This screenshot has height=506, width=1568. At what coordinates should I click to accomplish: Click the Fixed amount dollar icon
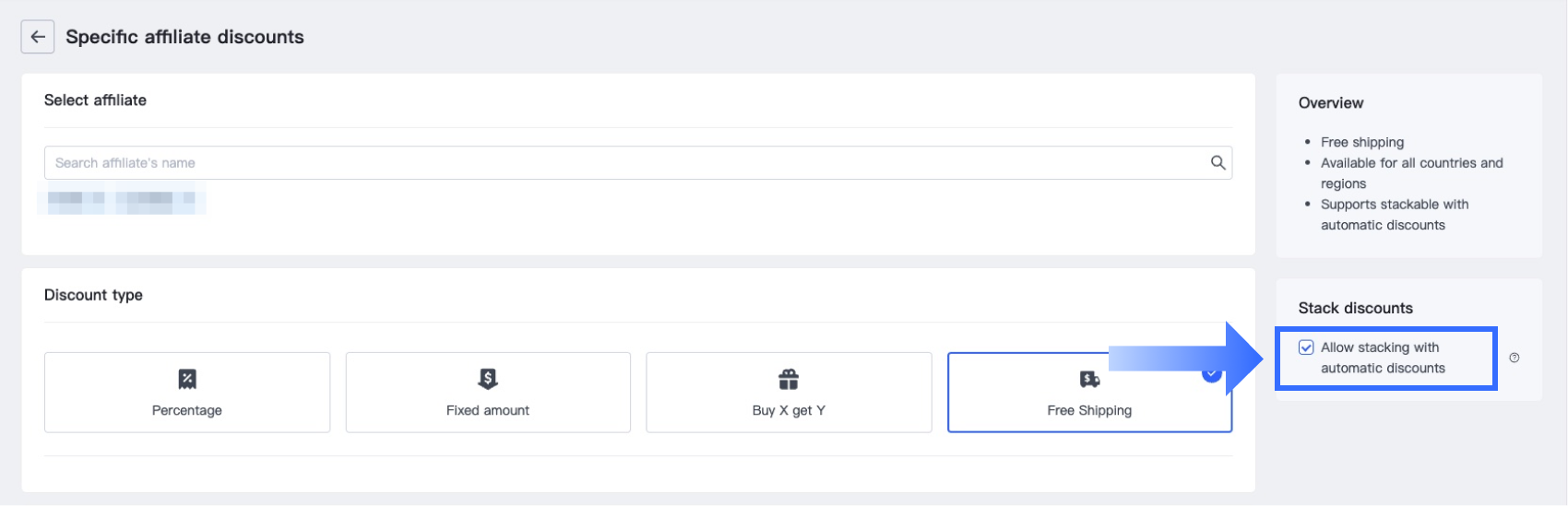pyautogui.click(x=488, y=379)
